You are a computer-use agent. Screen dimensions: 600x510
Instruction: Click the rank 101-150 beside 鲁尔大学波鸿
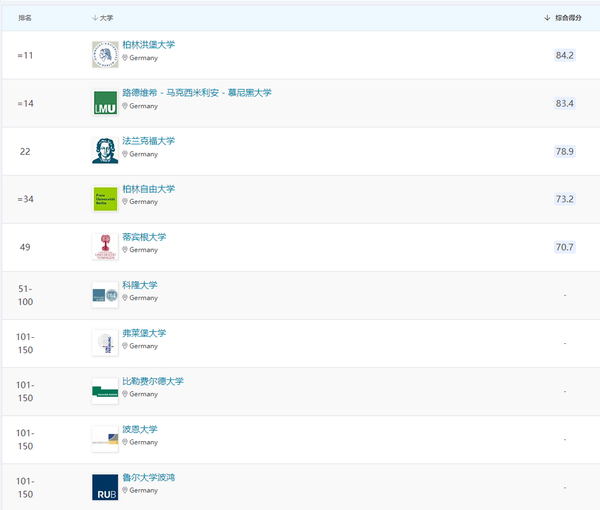(25, 487)
